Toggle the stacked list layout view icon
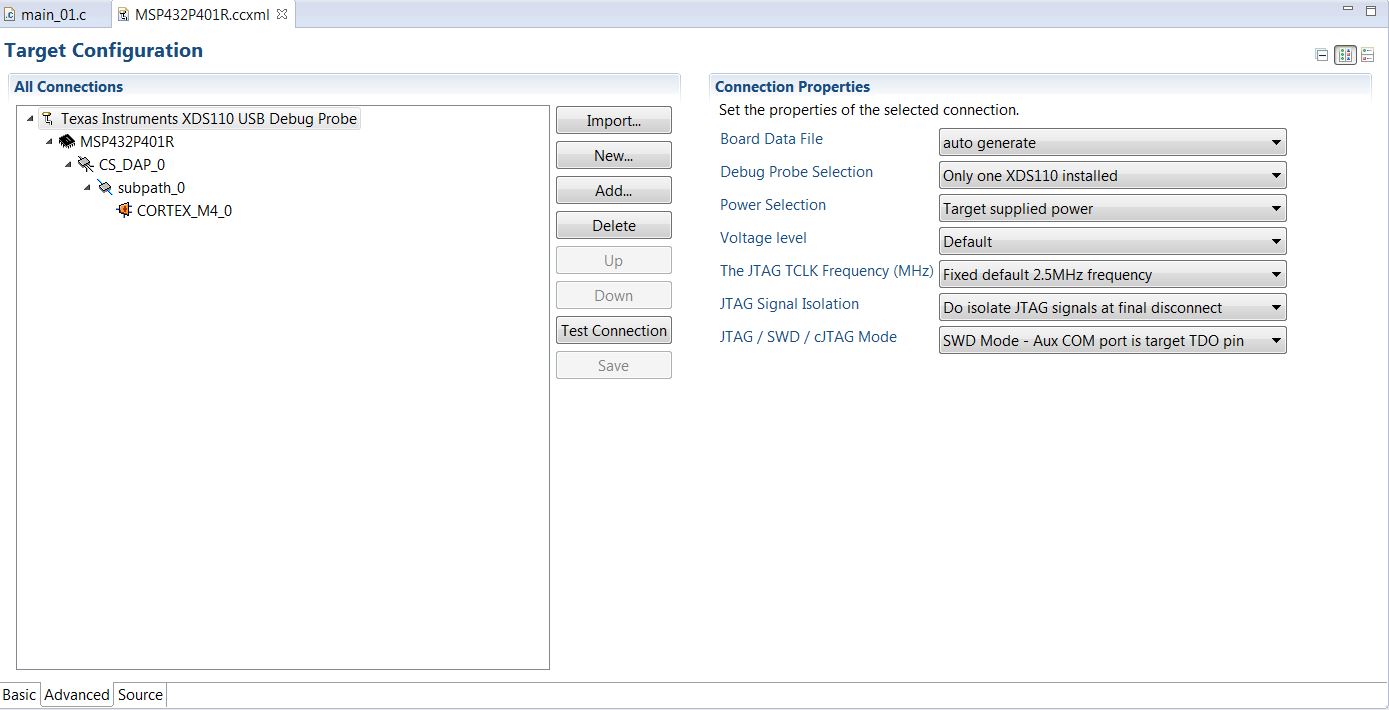This screenshot has width=1389, height=710. (x=1367, y=56)
